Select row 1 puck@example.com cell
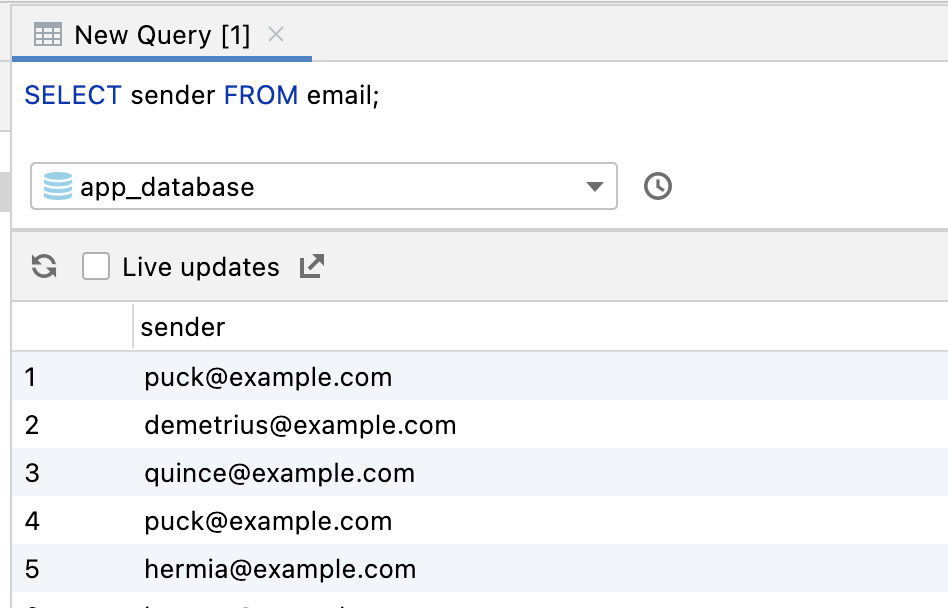 tap(268, 377)
